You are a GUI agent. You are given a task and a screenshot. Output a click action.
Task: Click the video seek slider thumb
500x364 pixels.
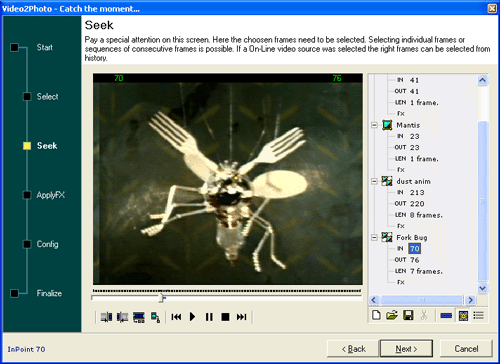[x=161, y=297]
